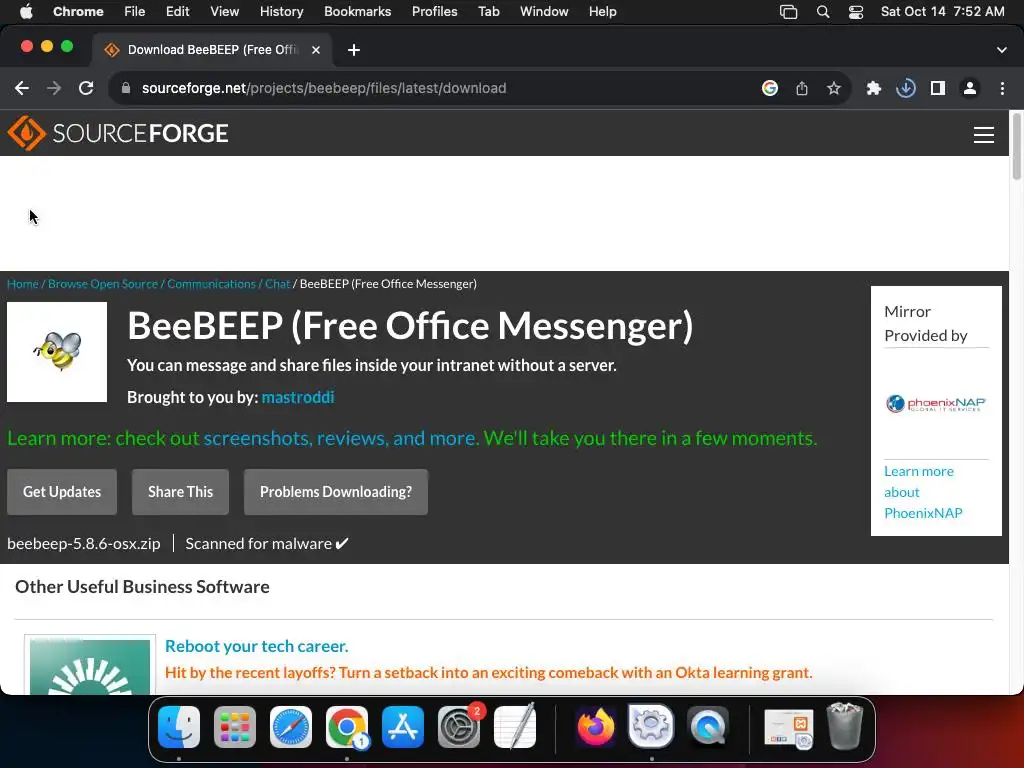Click the Share This button

[x=180, y=492]
